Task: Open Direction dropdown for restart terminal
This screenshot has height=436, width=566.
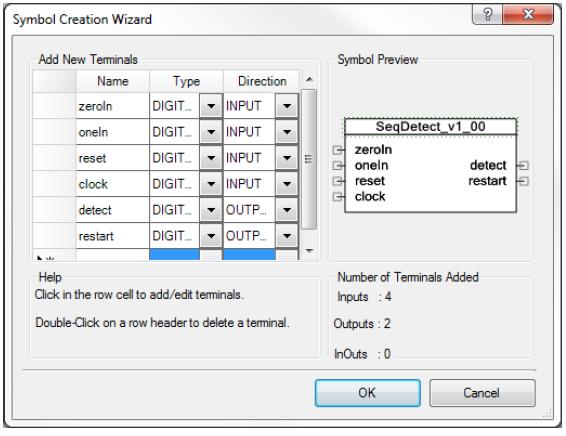Action: tap(287, 236)
